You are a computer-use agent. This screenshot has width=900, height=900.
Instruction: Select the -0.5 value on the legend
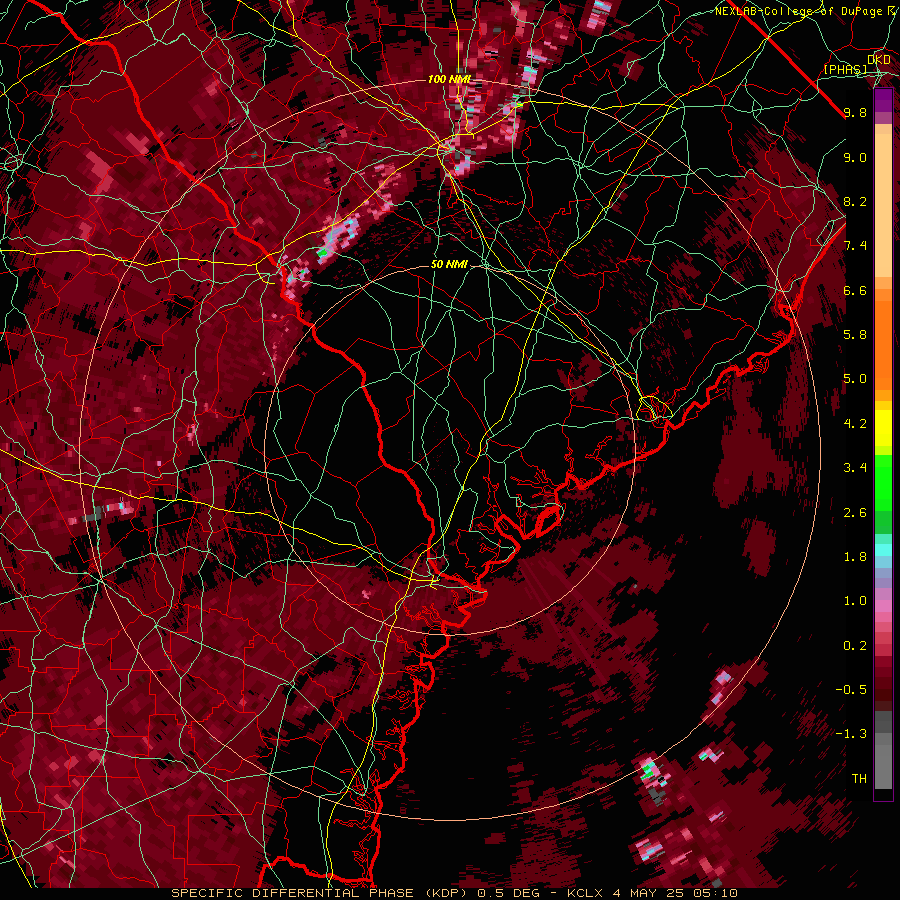coord(851,690)
